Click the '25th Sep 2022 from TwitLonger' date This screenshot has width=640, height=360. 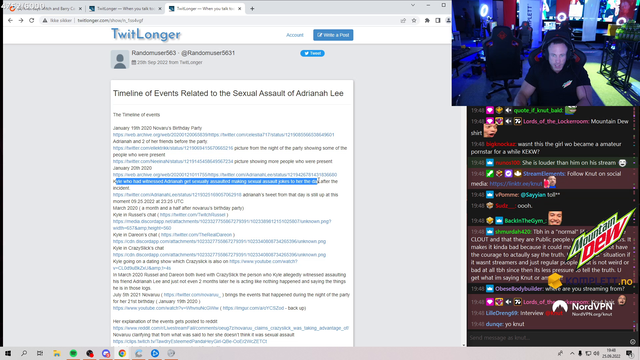167,62
